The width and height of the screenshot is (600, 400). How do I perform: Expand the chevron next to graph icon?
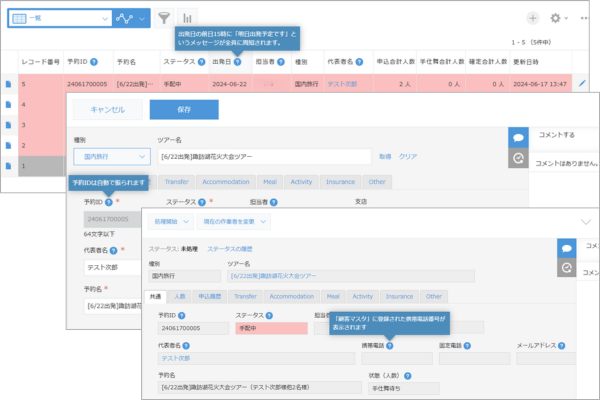point(142,18)
